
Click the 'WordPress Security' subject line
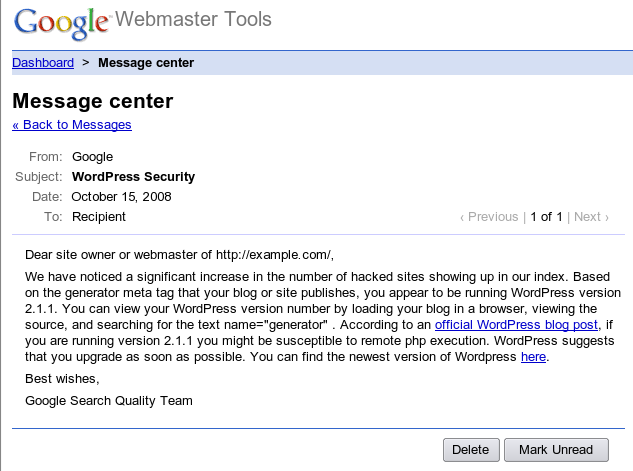(x=134, y=177)
